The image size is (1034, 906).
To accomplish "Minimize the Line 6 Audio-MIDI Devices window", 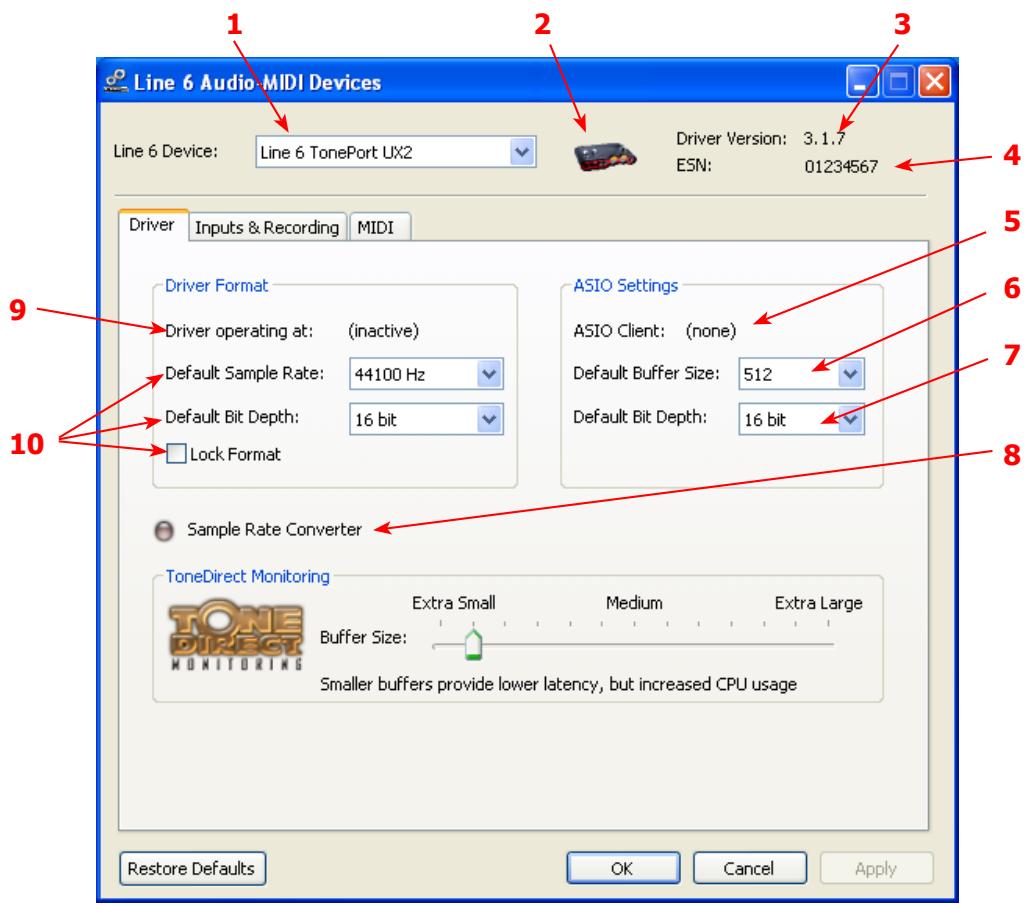I will (x=862, y=82).
